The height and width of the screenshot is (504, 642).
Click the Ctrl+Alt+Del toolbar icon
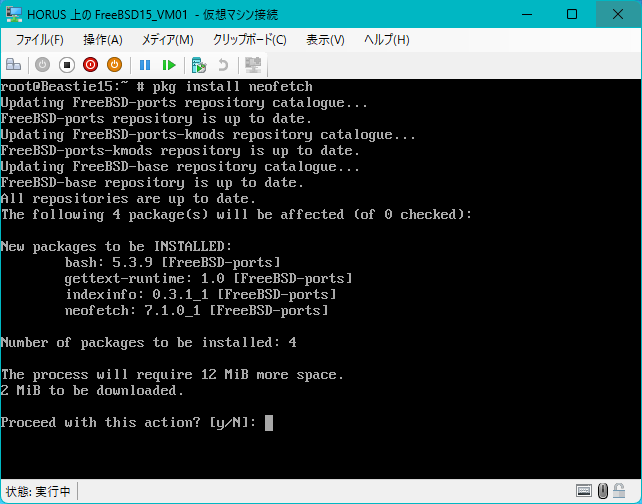13,65
